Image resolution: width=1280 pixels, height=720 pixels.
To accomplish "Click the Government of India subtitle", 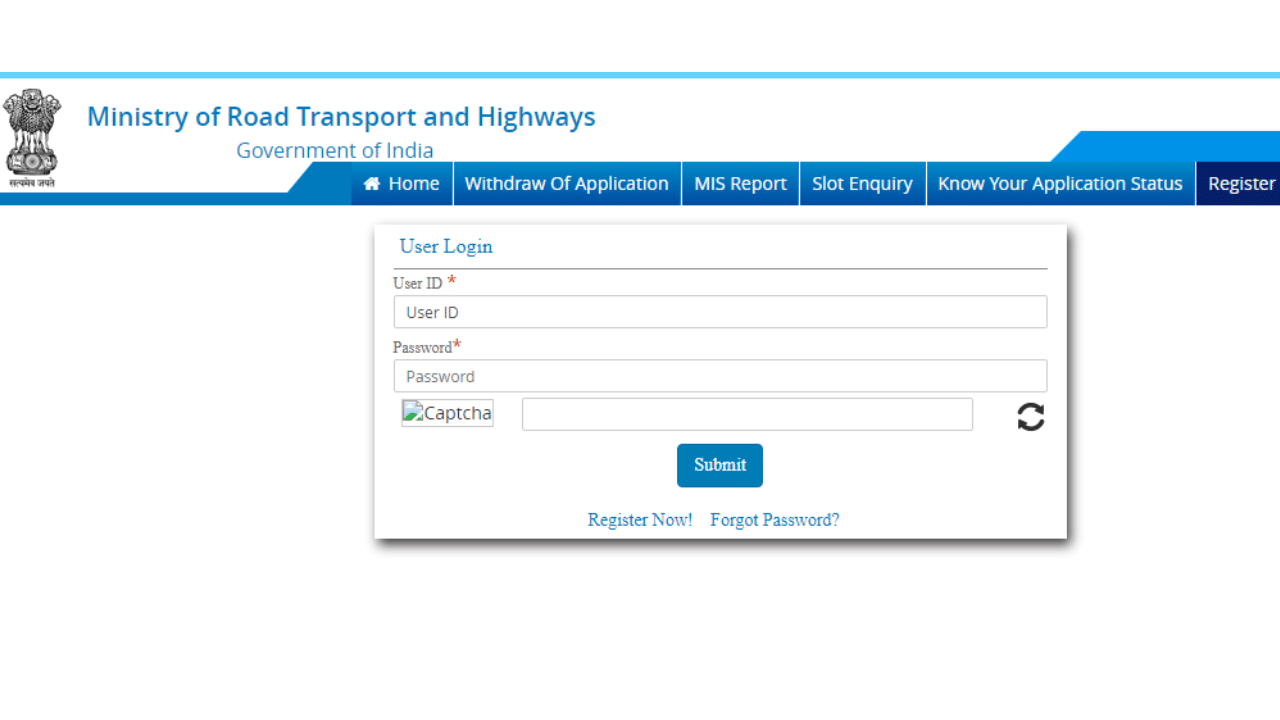I will coord(335,150).
